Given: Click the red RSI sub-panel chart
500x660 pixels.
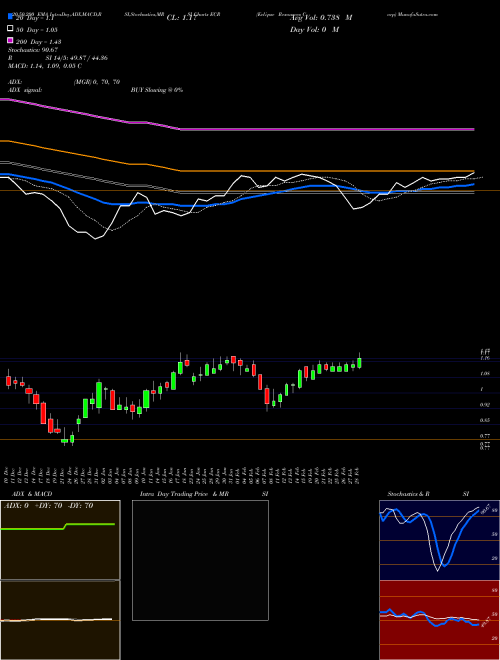Looking at the screenshot, I should tap(439, 620).
